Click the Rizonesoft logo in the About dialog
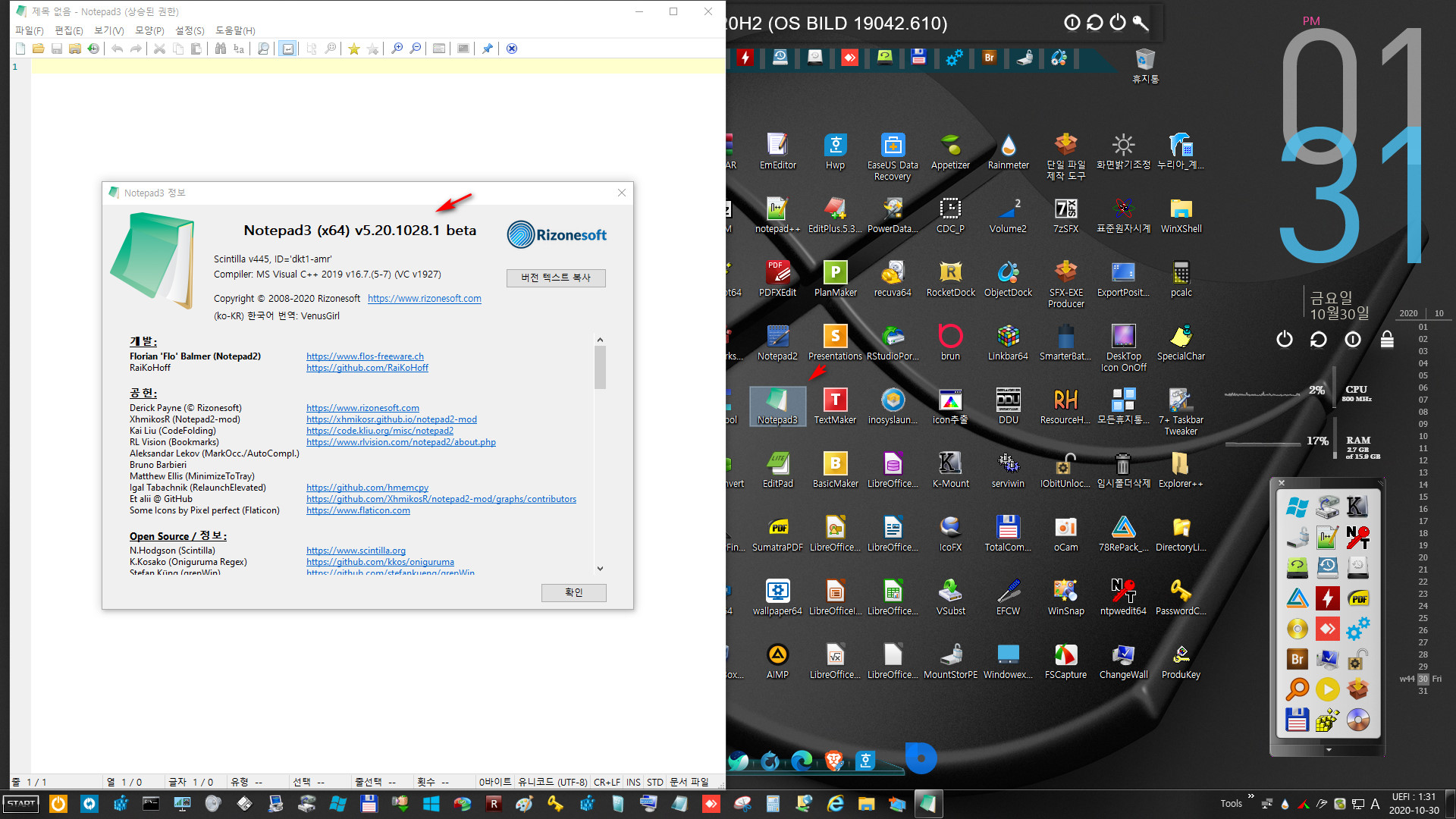Viewport: 1456px width, 819px height. tap(557, 235)
